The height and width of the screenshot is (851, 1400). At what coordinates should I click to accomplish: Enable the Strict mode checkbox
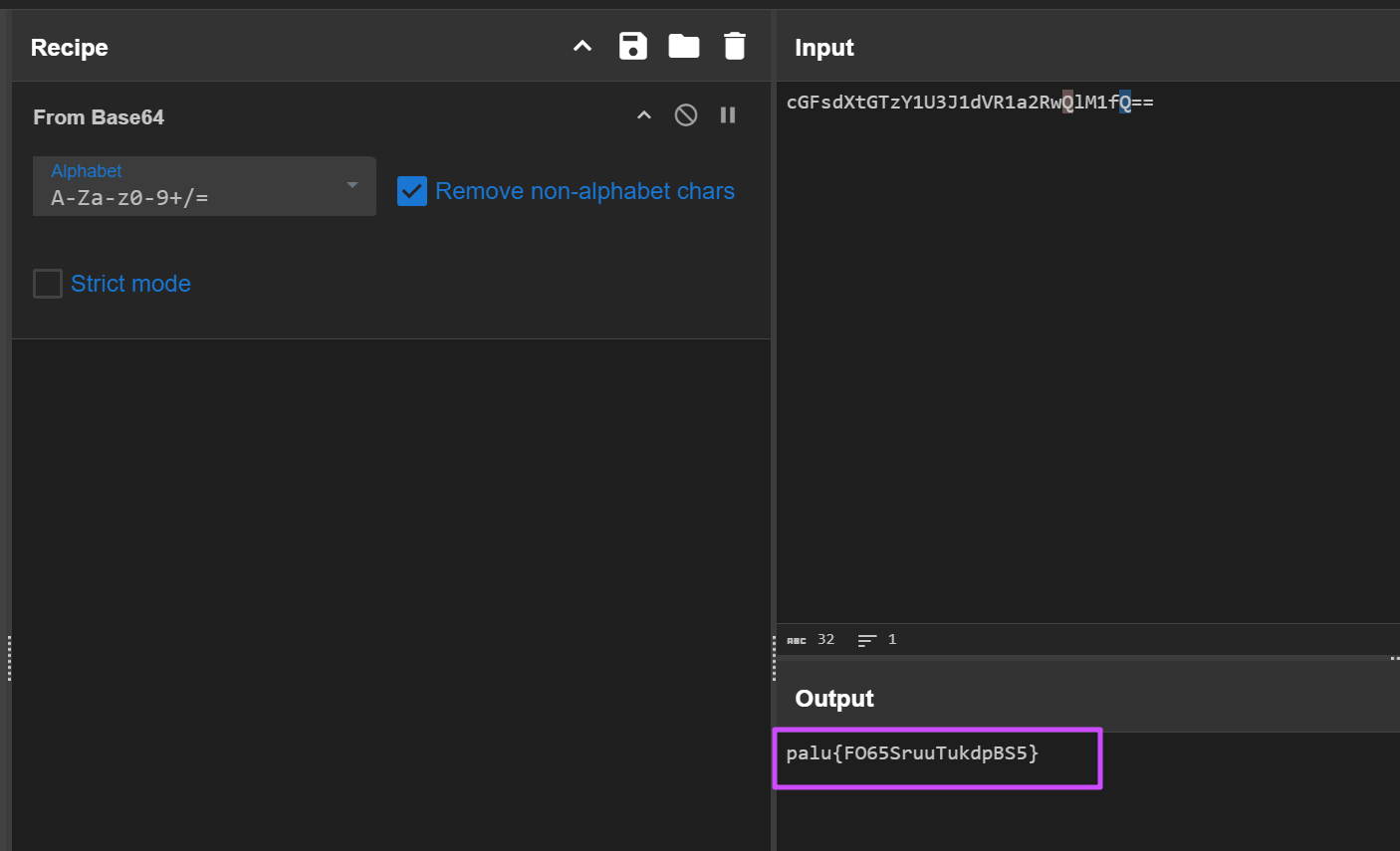click(x=48, y=284)
